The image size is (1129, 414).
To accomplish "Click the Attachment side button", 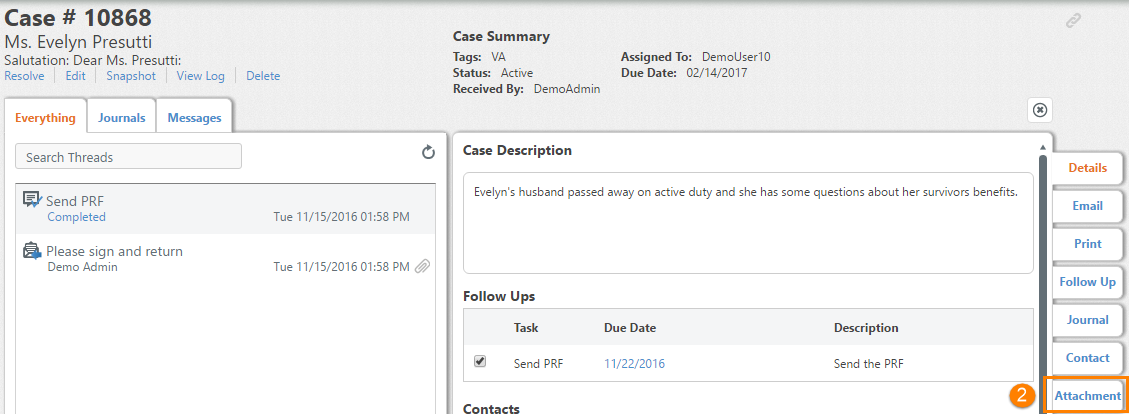I will pyautogui.click(x=1087, y=395).
